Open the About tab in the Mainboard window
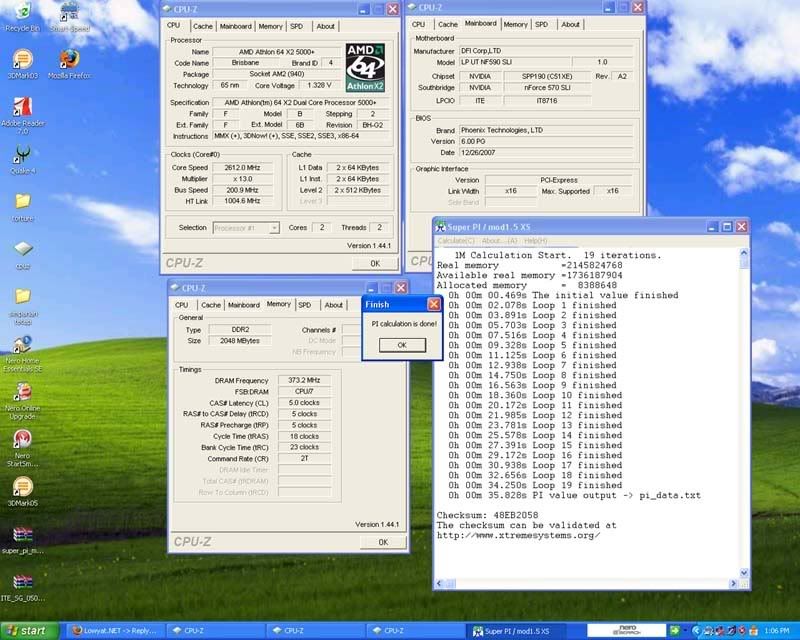Image resolution: width=800 pixels, height=640 pixels. click(570, 24)
